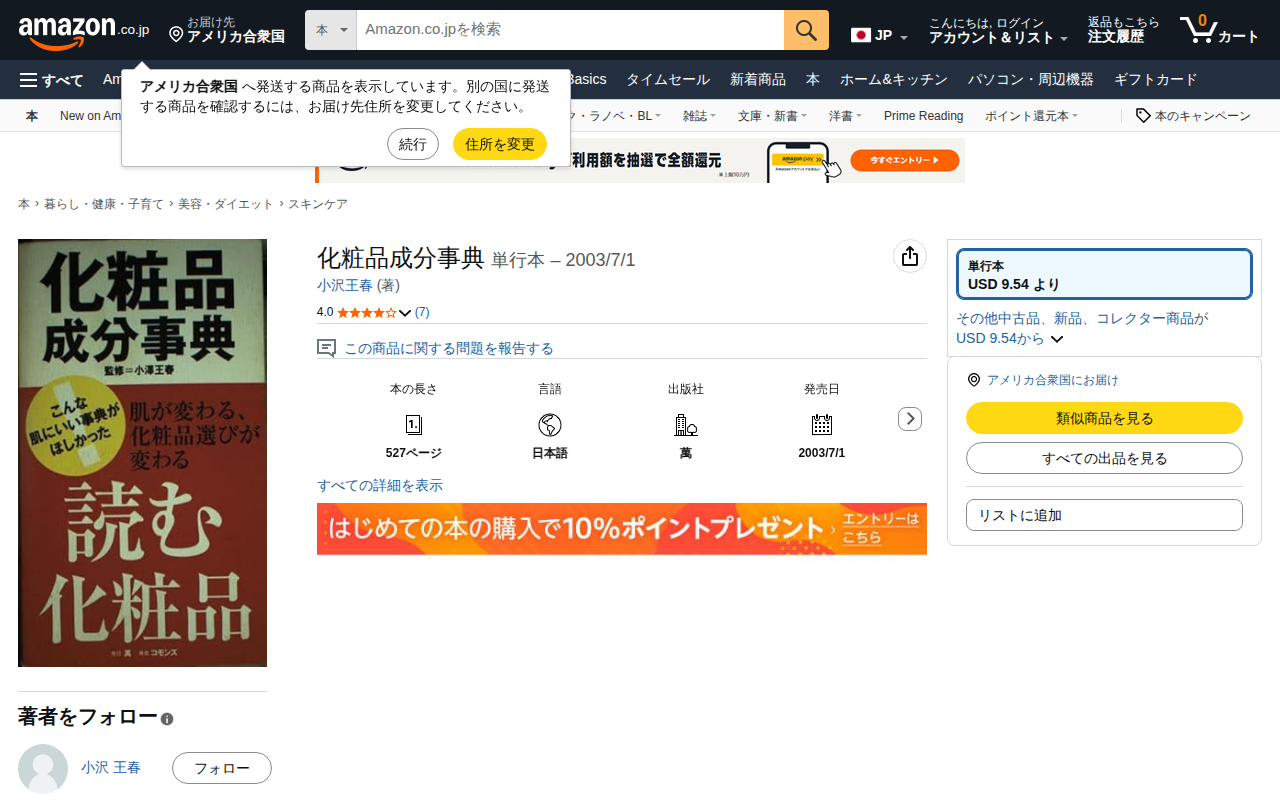Click the delivery location pin icon in header
1280x800 pixels.
176,35
